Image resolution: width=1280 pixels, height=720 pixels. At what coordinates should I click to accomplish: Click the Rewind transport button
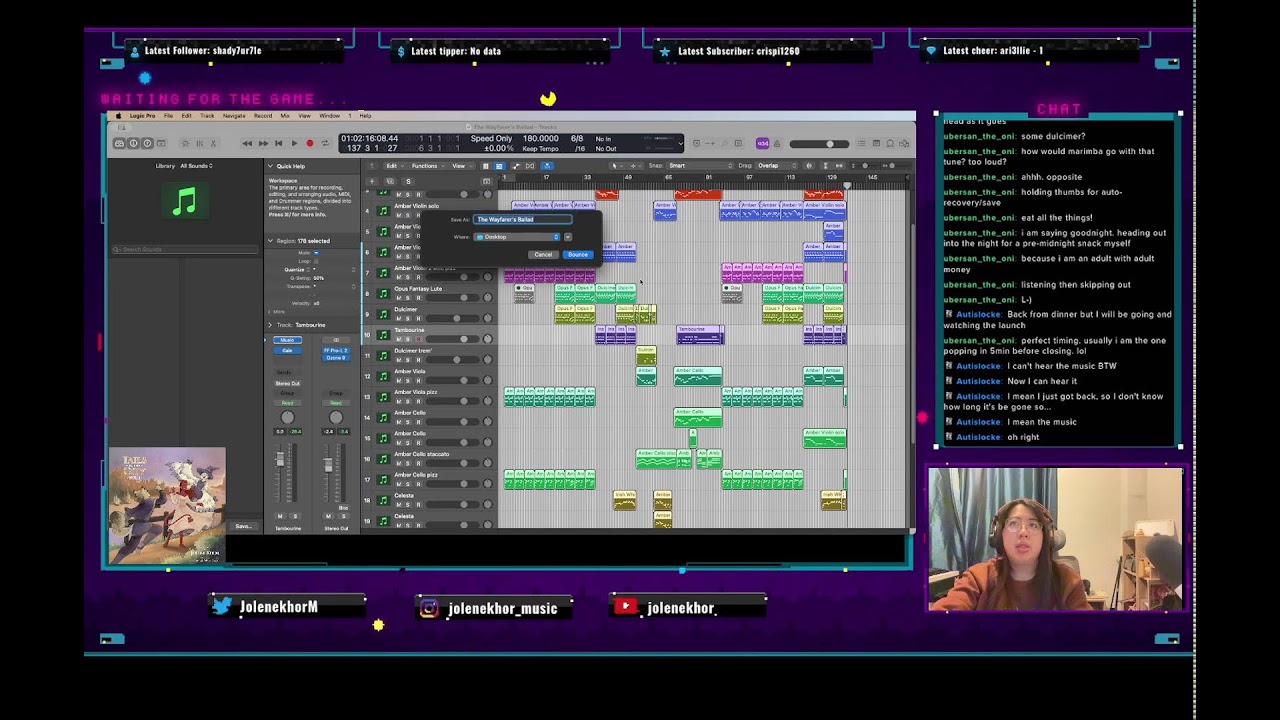[x=247, y=143]
